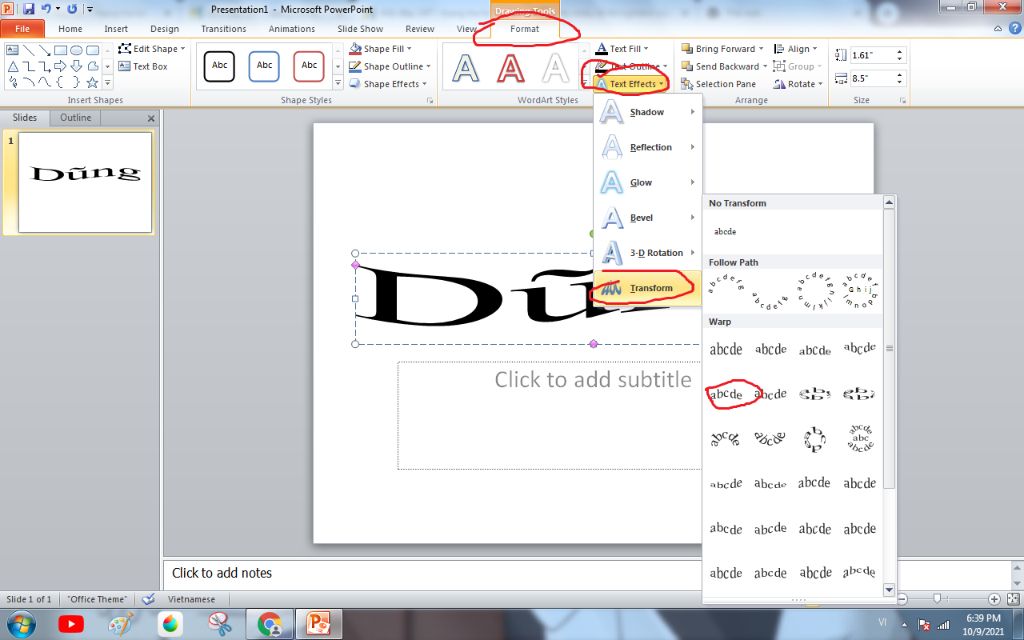The height and width of the screenshot is (640, 1024).
Task: Click the shape width field showing 8.5"
Action: (872, 78)
